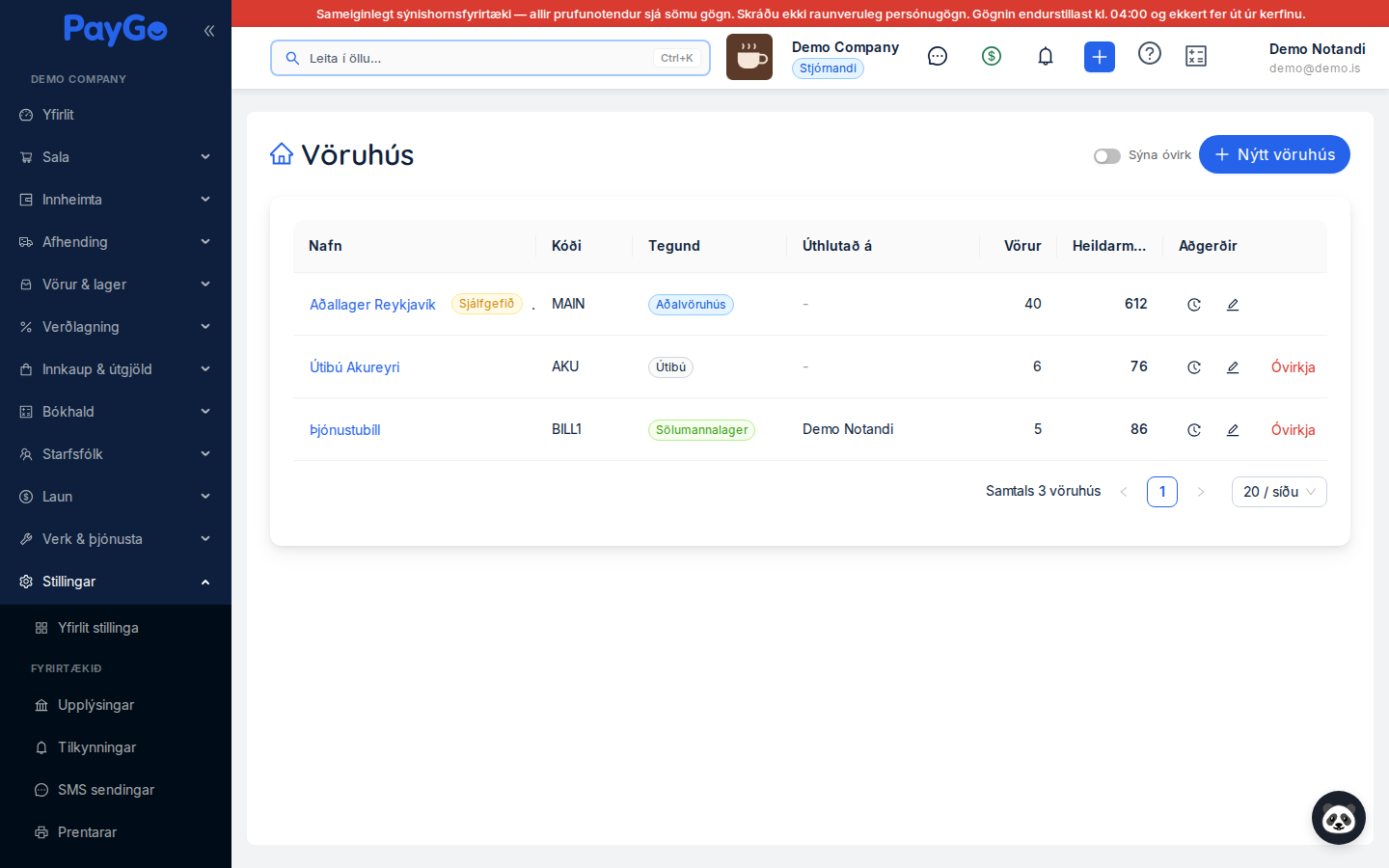Click the coffee cup company logo
Screen dimensions: 1389x868
tap(749, 57)
